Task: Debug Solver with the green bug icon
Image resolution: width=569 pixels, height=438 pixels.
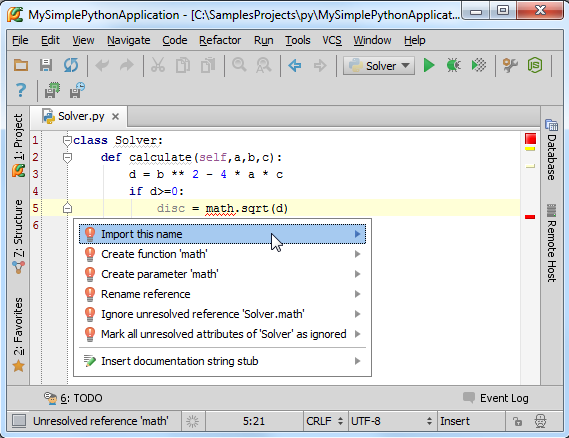Action: (454, 66)
